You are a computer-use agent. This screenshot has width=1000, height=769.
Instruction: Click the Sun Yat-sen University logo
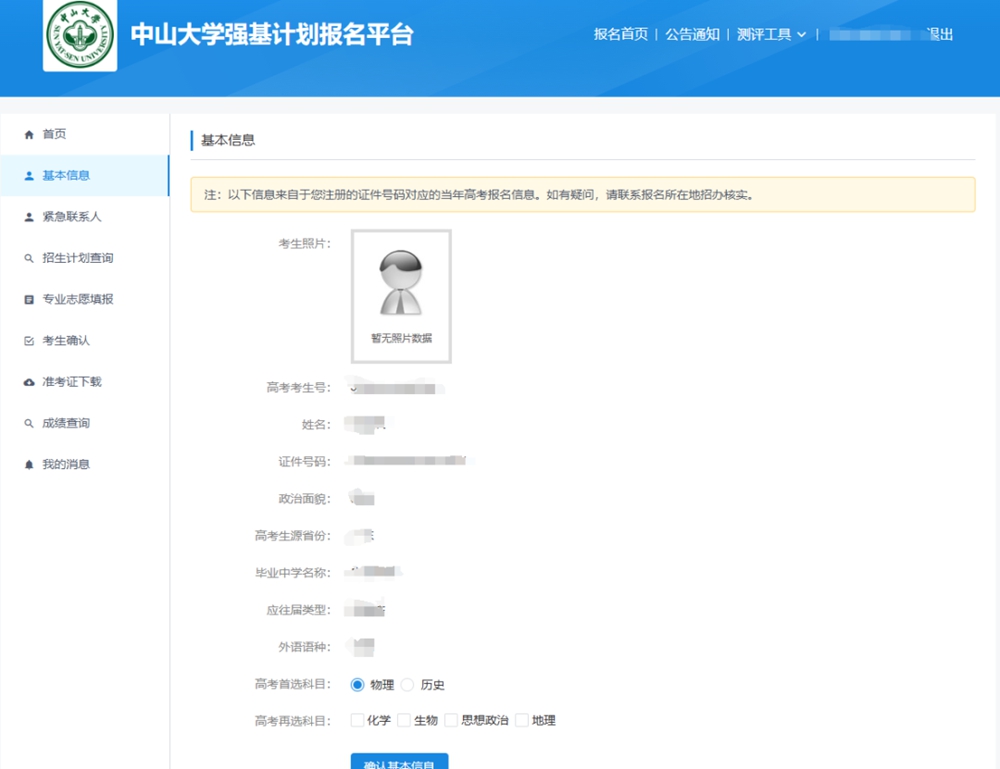[x=80, y=36]
